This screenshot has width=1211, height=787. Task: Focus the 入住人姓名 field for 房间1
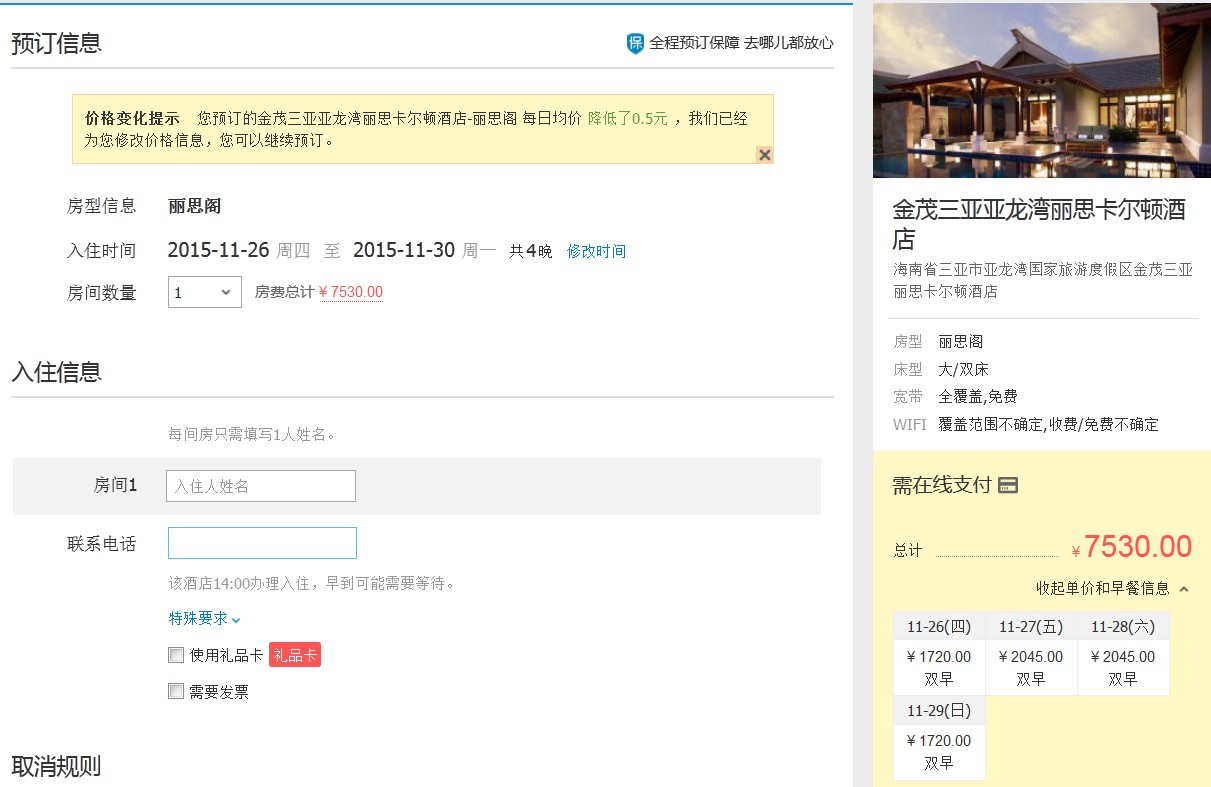point(261,486)
